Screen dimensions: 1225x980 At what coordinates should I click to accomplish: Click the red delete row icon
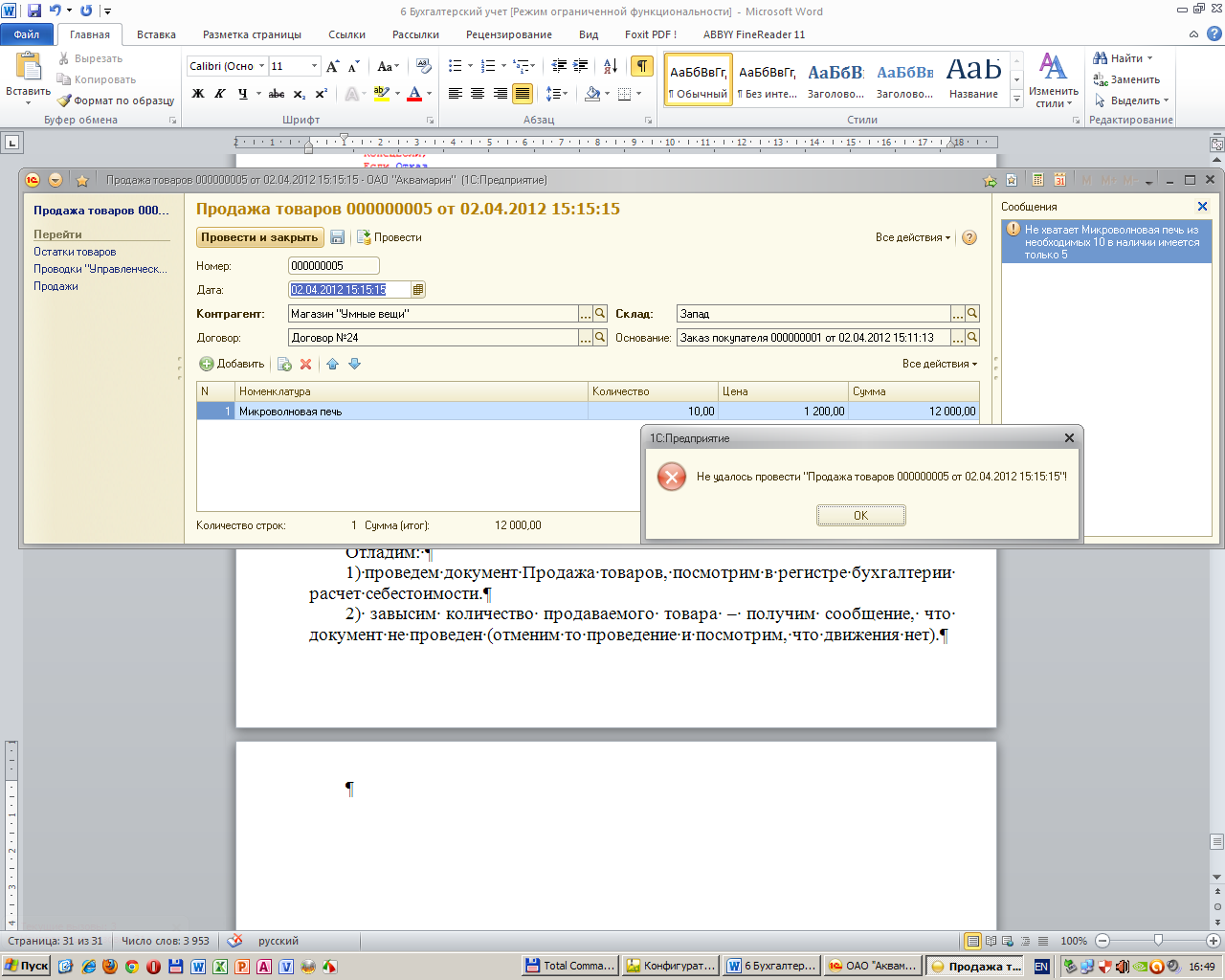tap(306, 365)
